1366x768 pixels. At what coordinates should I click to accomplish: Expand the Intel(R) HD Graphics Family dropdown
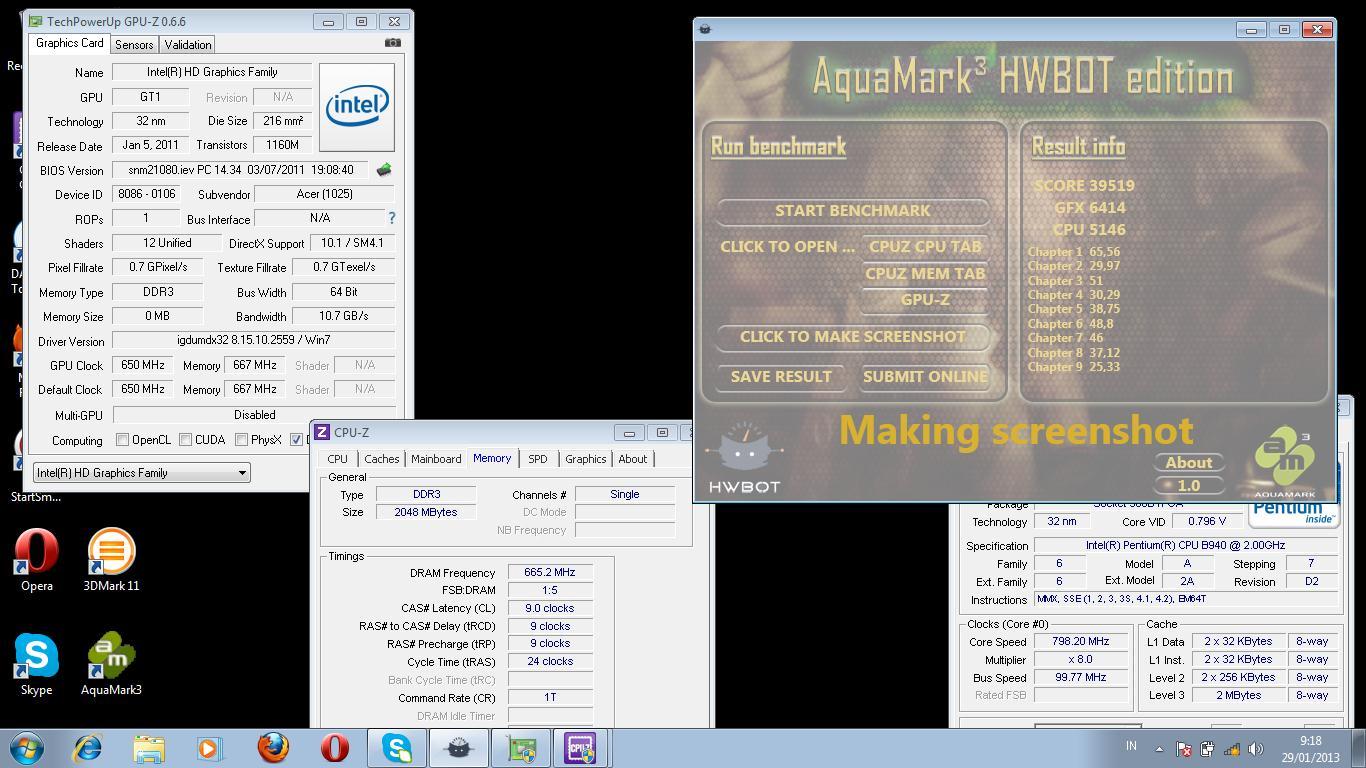tap(141, 473)
